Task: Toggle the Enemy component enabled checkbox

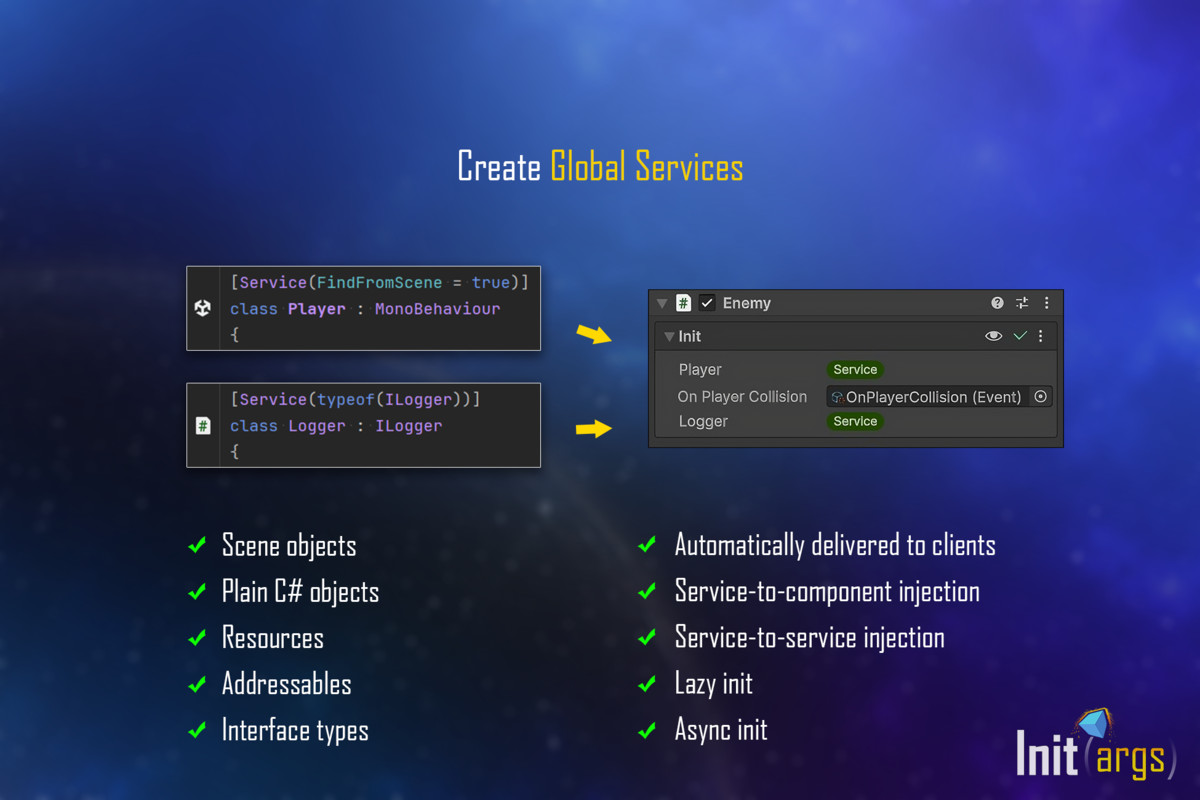Action: pyautogui.click(x=705, y=302)
